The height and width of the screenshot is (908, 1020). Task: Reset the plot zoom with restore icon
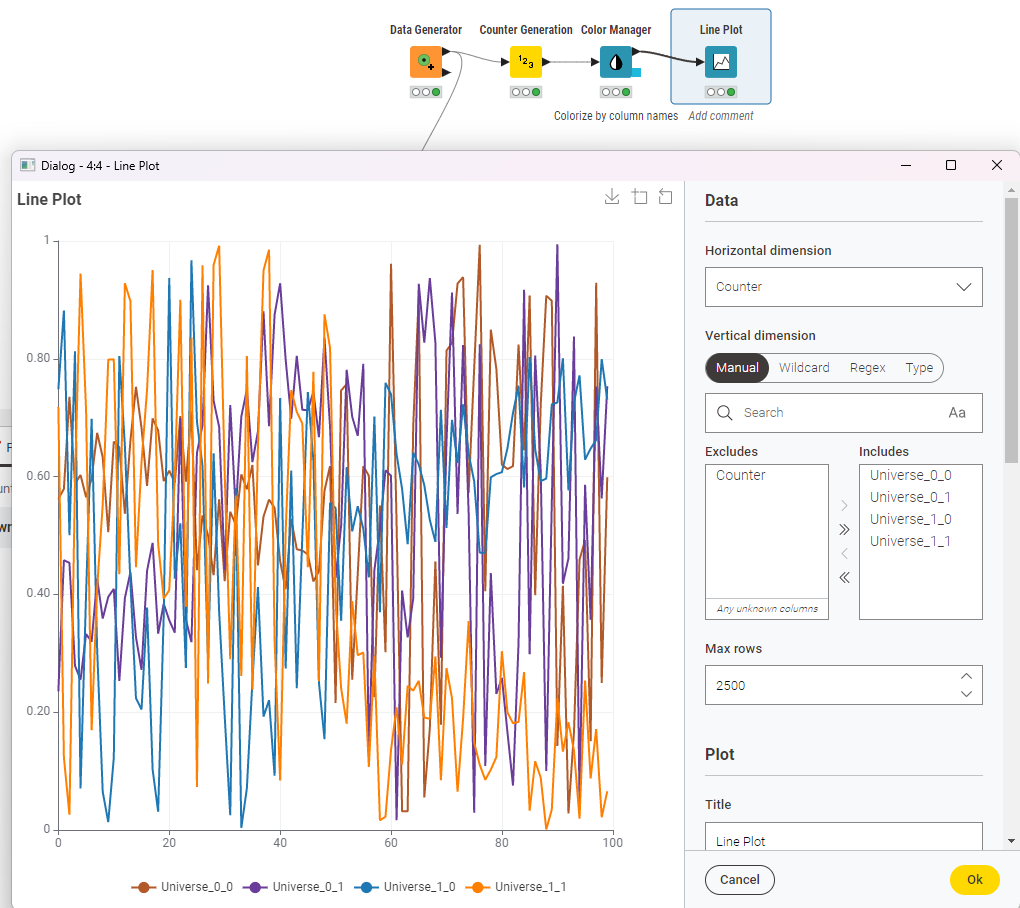665,197
